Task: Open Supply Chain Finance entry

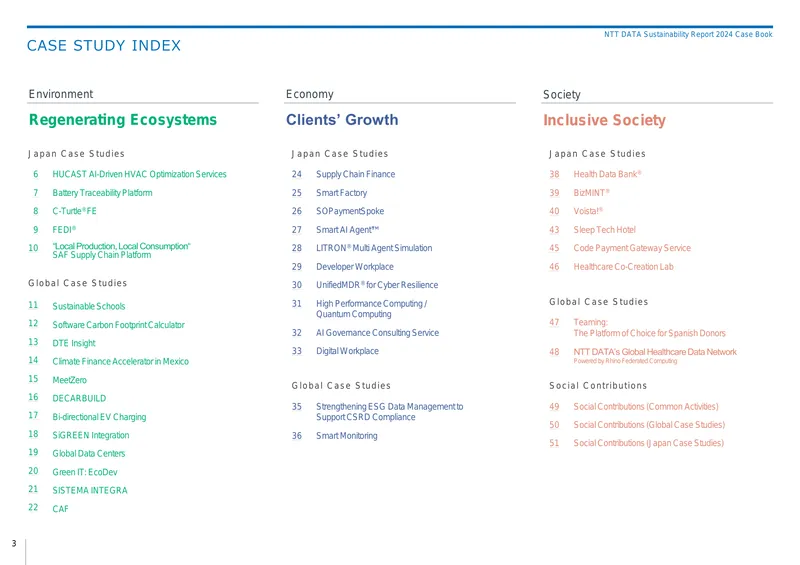Action: (x=356, y=174)
